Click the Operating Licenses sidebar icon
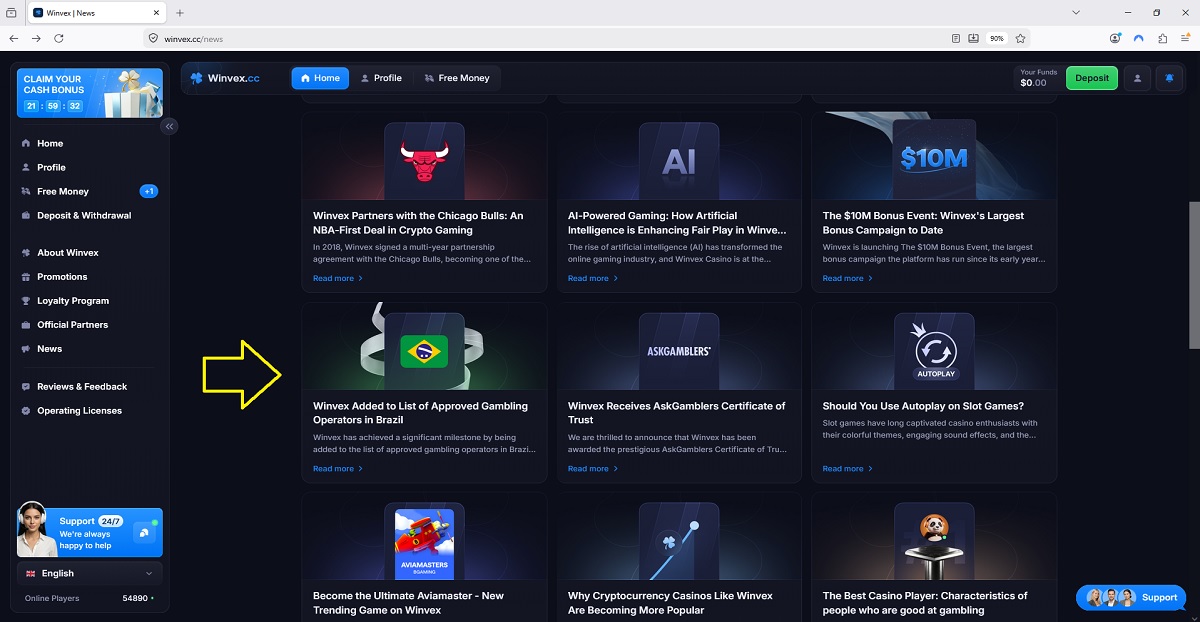This screenshot has height=622, width=1200. (x=26, y=411)
